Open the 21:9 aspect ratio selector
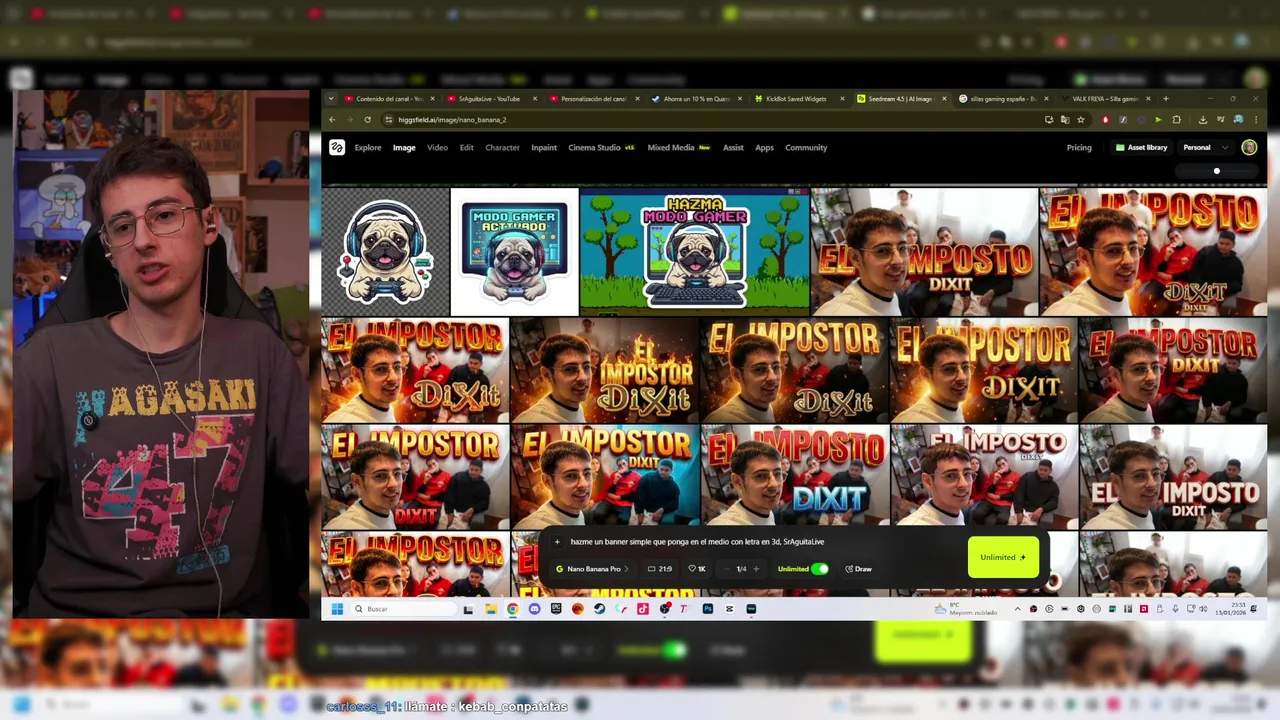 pos(660,569)
